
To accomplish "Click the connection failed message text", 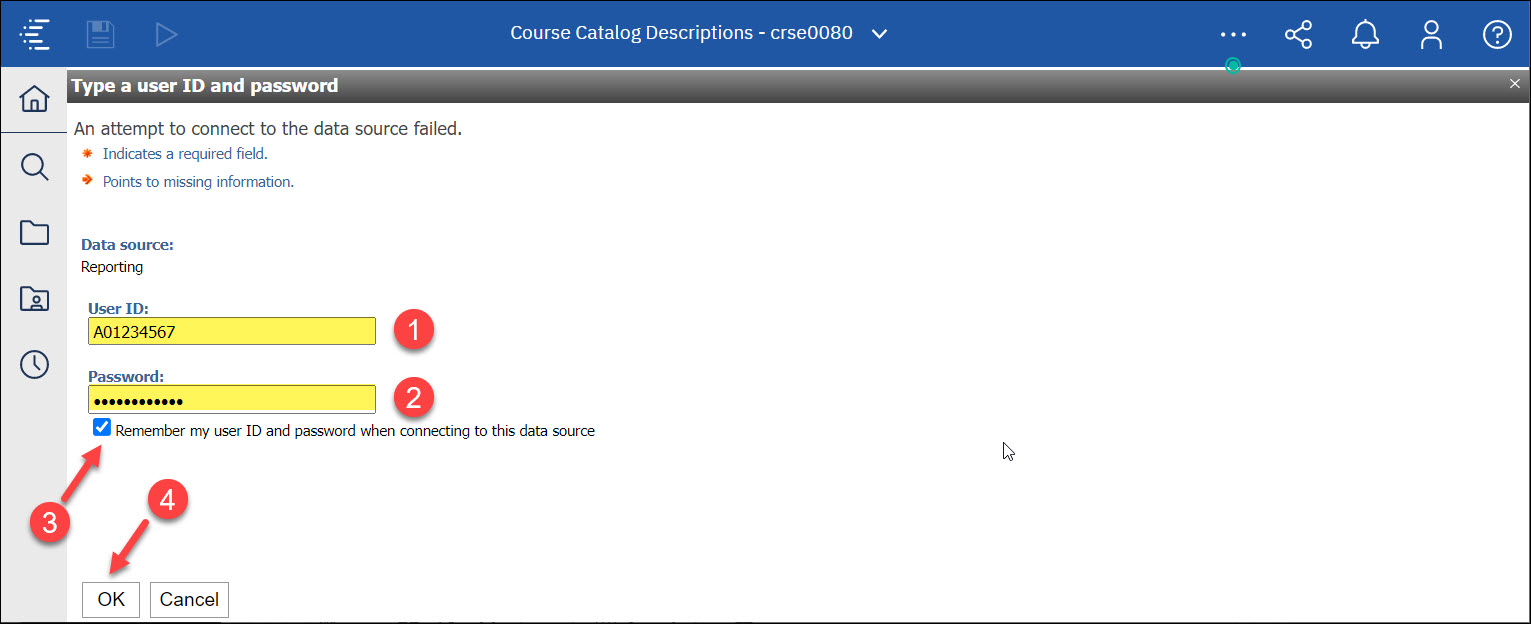I will click(268, 128).
